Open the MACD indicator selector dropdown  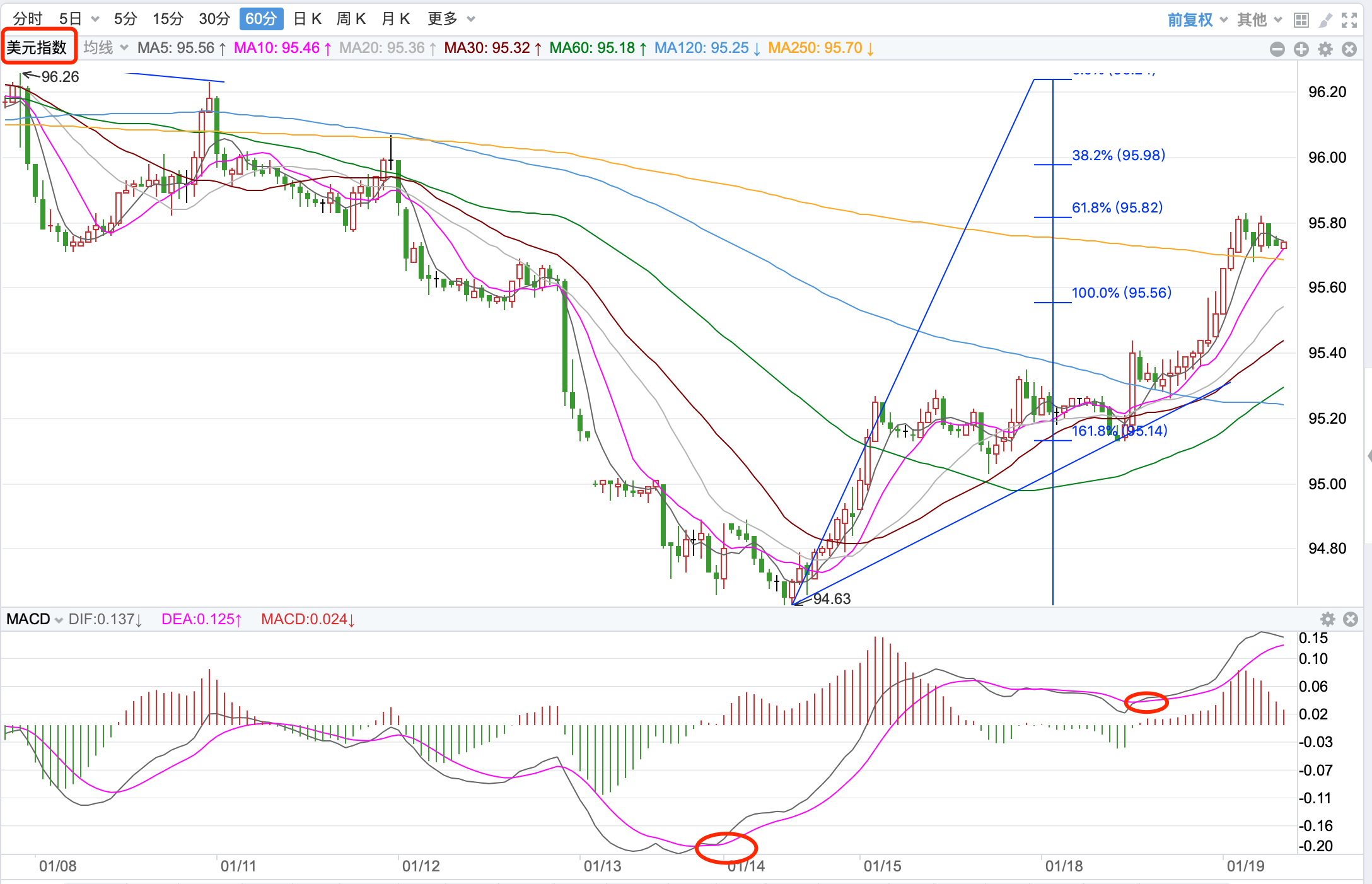point(35,619)
